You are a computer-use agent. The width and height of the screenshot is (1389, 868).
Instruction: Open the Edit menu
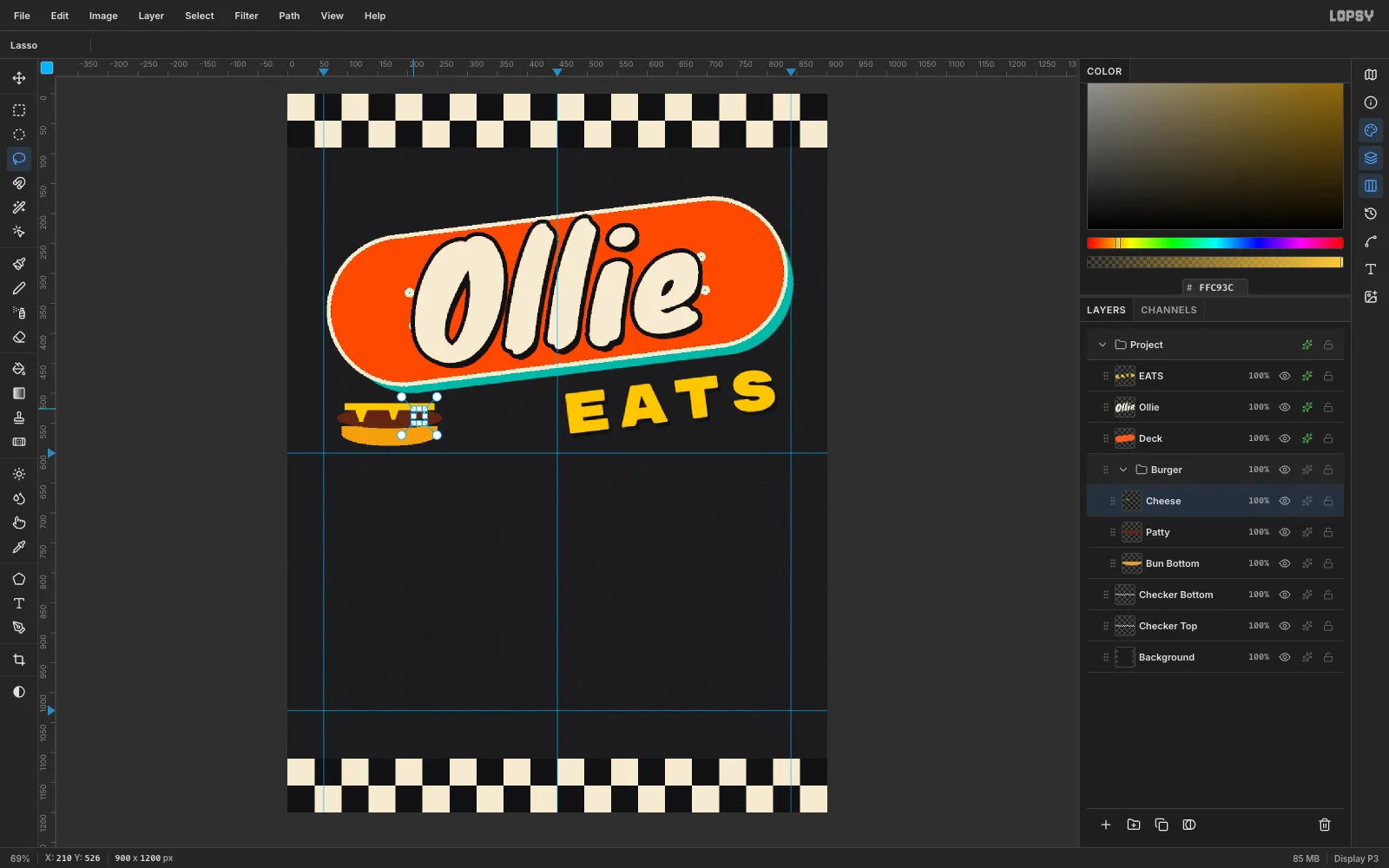(x=60, y=16)
